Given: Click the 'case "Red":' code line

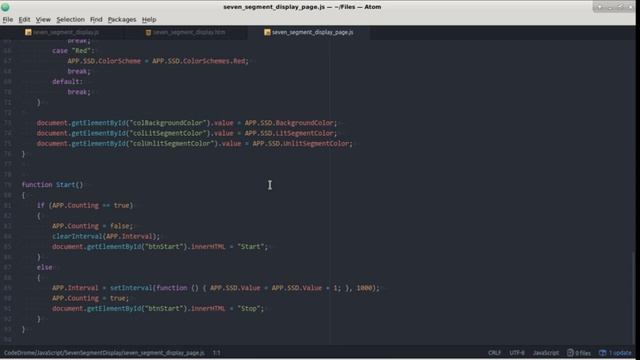Looking at the screenshot, I should pos(73,51).
